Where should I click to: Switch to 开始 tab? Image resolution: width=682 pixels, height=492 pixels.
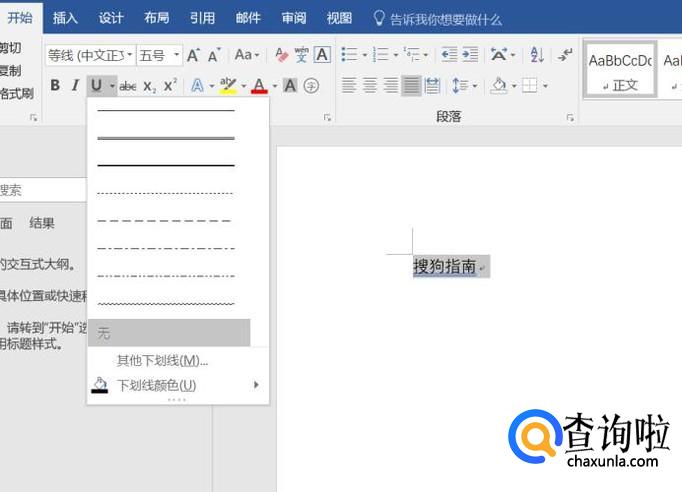[x=20, y=18]
